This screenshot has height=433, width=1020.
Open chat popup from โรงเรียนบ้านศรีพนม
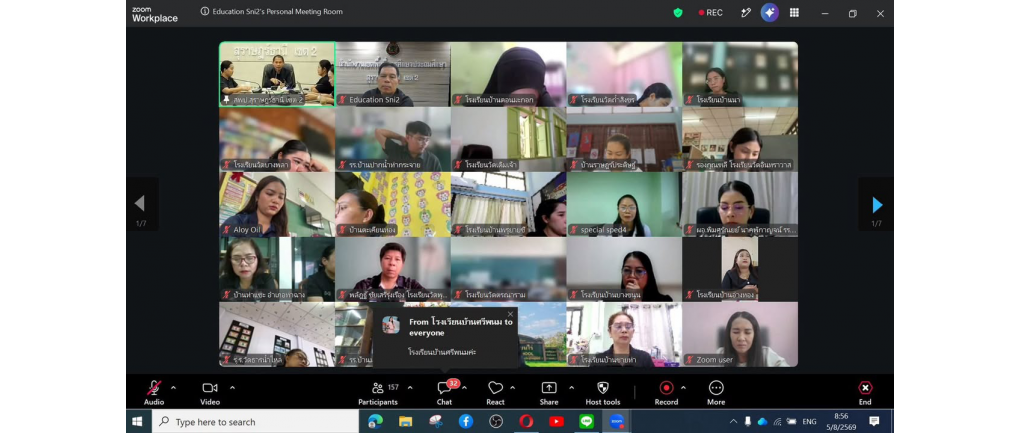click(446, 337)
